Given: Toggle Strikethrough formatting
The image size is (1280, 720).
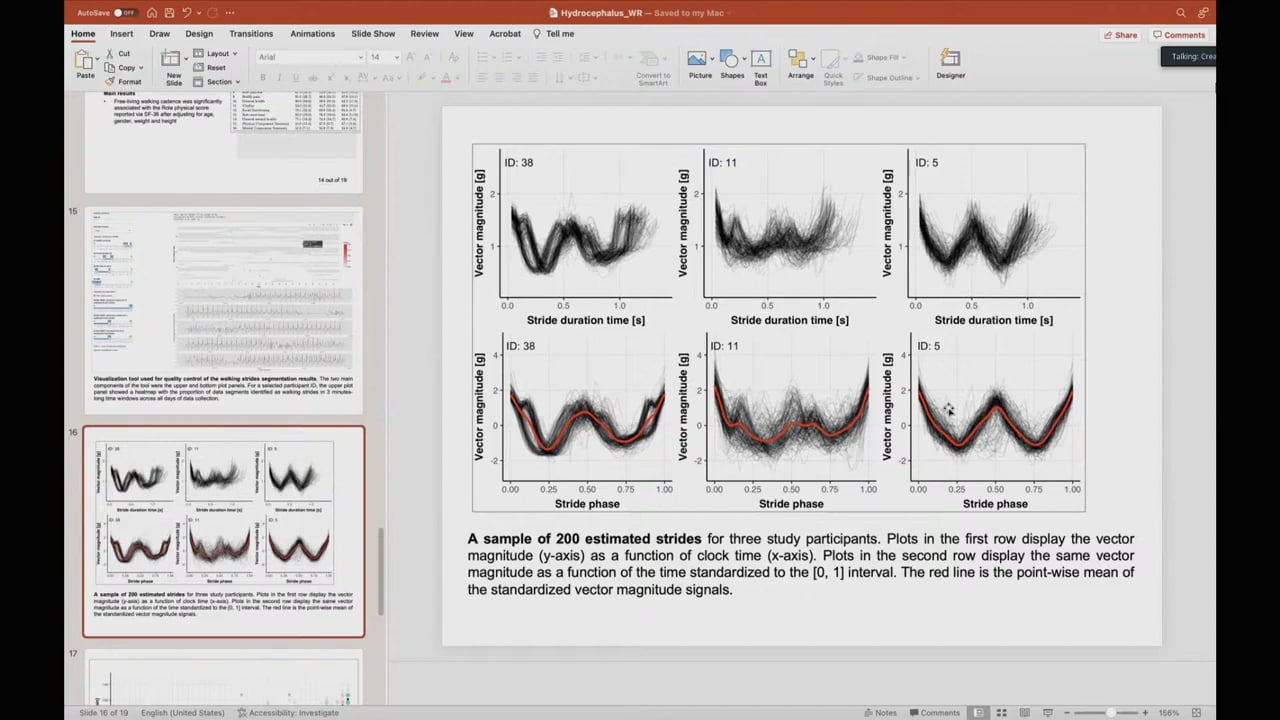Looking at the screenshot, I should (313, 77).
